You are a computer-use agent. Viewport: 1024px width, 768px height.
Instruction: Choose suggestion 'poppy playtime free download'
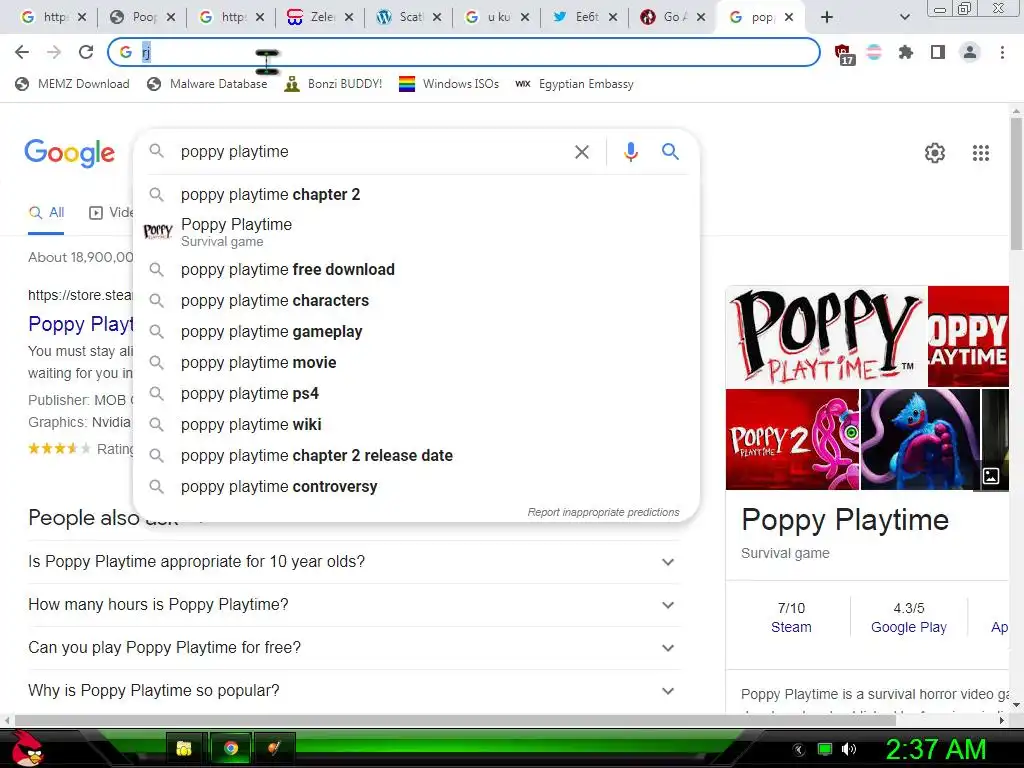tap(416, 270)
